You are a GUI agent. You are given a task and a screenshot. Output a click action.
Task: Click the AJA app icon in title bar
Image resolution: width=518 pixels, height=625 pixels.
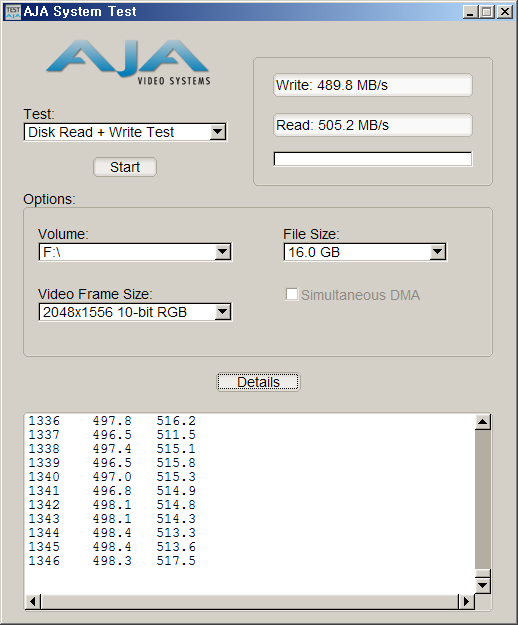click(x=13, y=12)
